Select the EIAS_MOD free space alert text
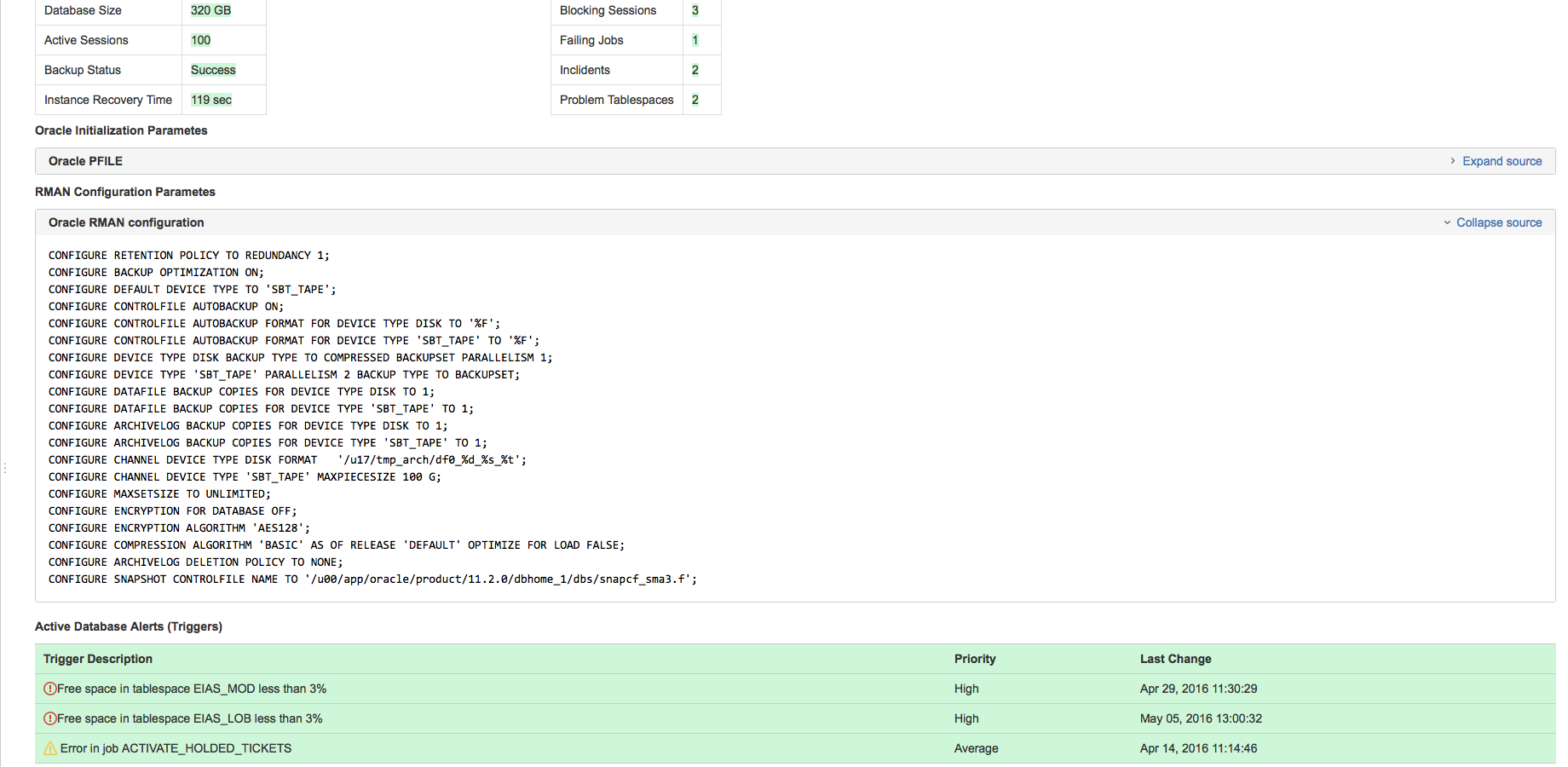The height and width of the screenshot is (767, 1568). tap(192, 689)
